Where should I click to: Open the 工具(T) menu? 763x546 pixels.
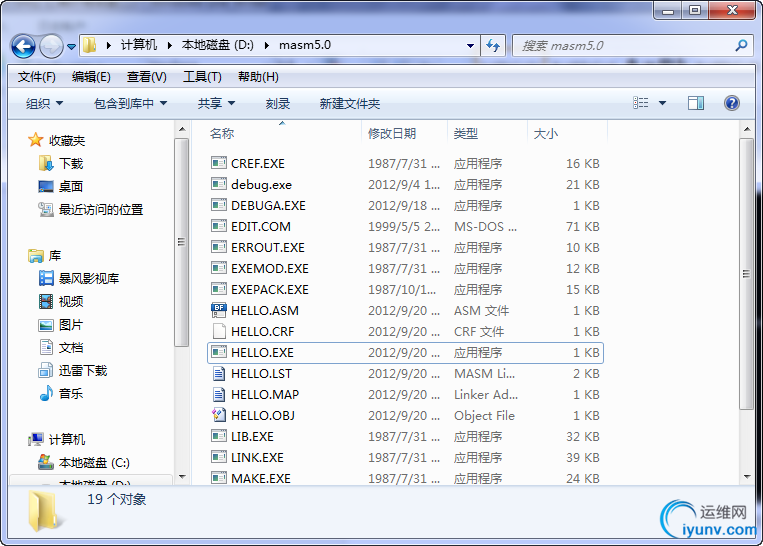202,77
